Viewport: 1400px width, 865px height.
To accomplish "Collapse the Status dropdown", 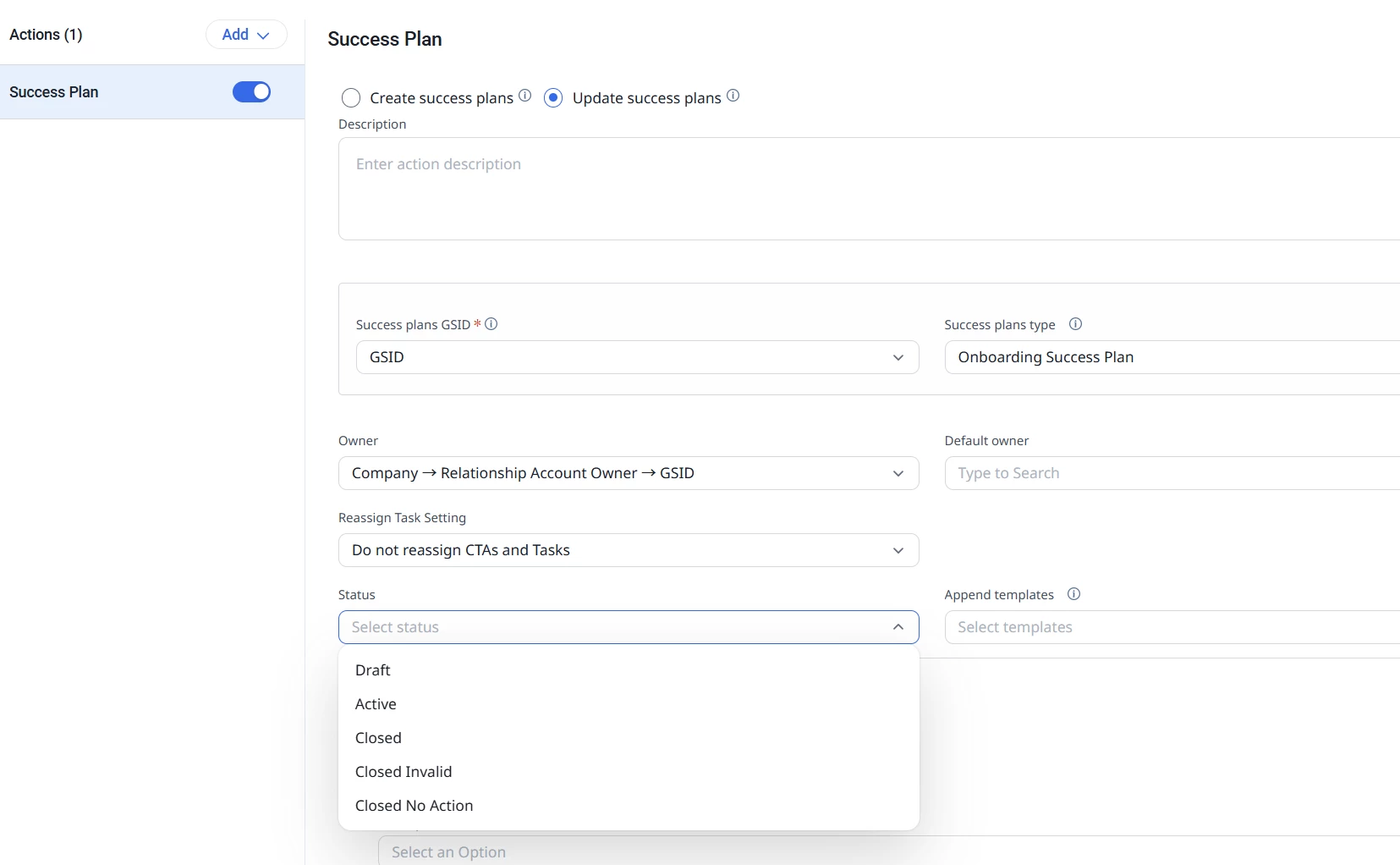I will (x=898, y=627).
